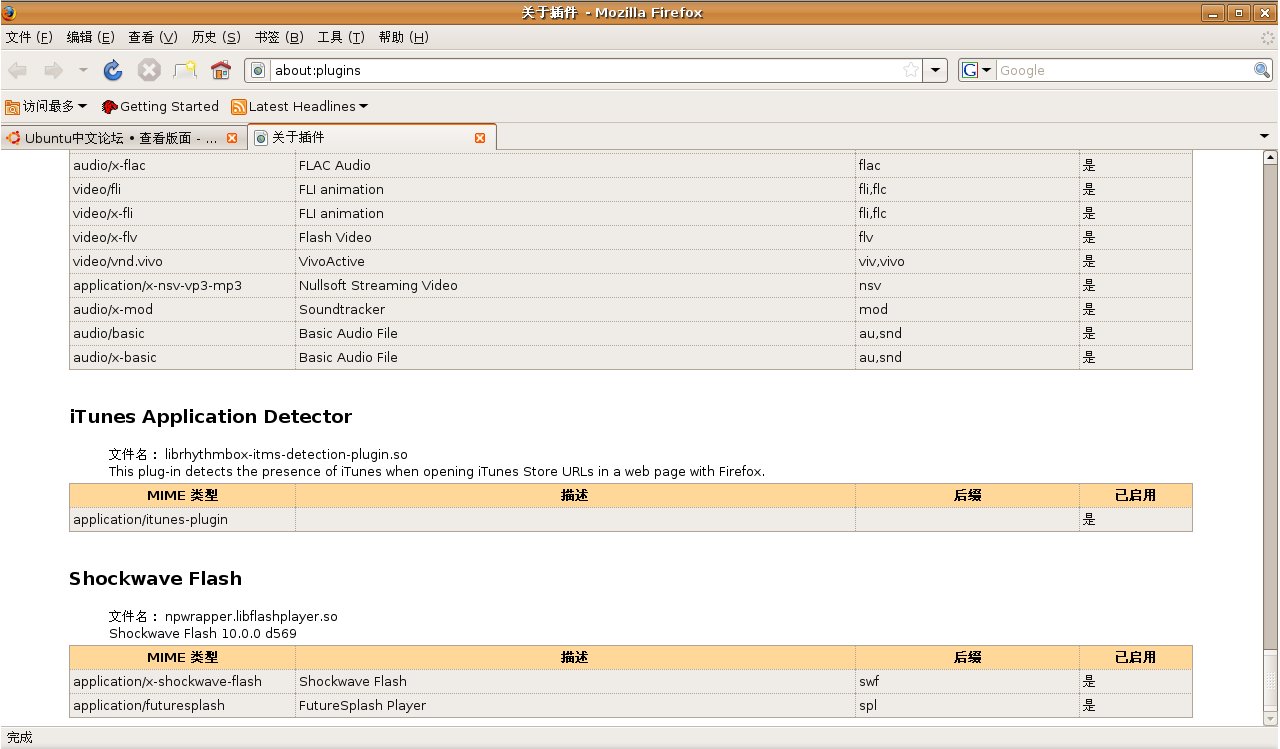Open the 帮助 (H) menu
Image resolution: width=1280 pixels, height=749 pixels.
[x=404, y=37]
